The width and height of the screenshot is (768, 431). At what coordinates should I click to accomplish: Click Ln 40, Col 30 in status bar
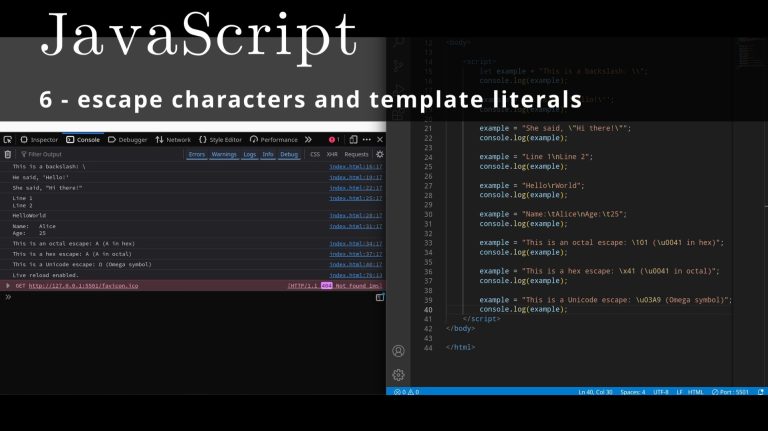pos(595,392)
